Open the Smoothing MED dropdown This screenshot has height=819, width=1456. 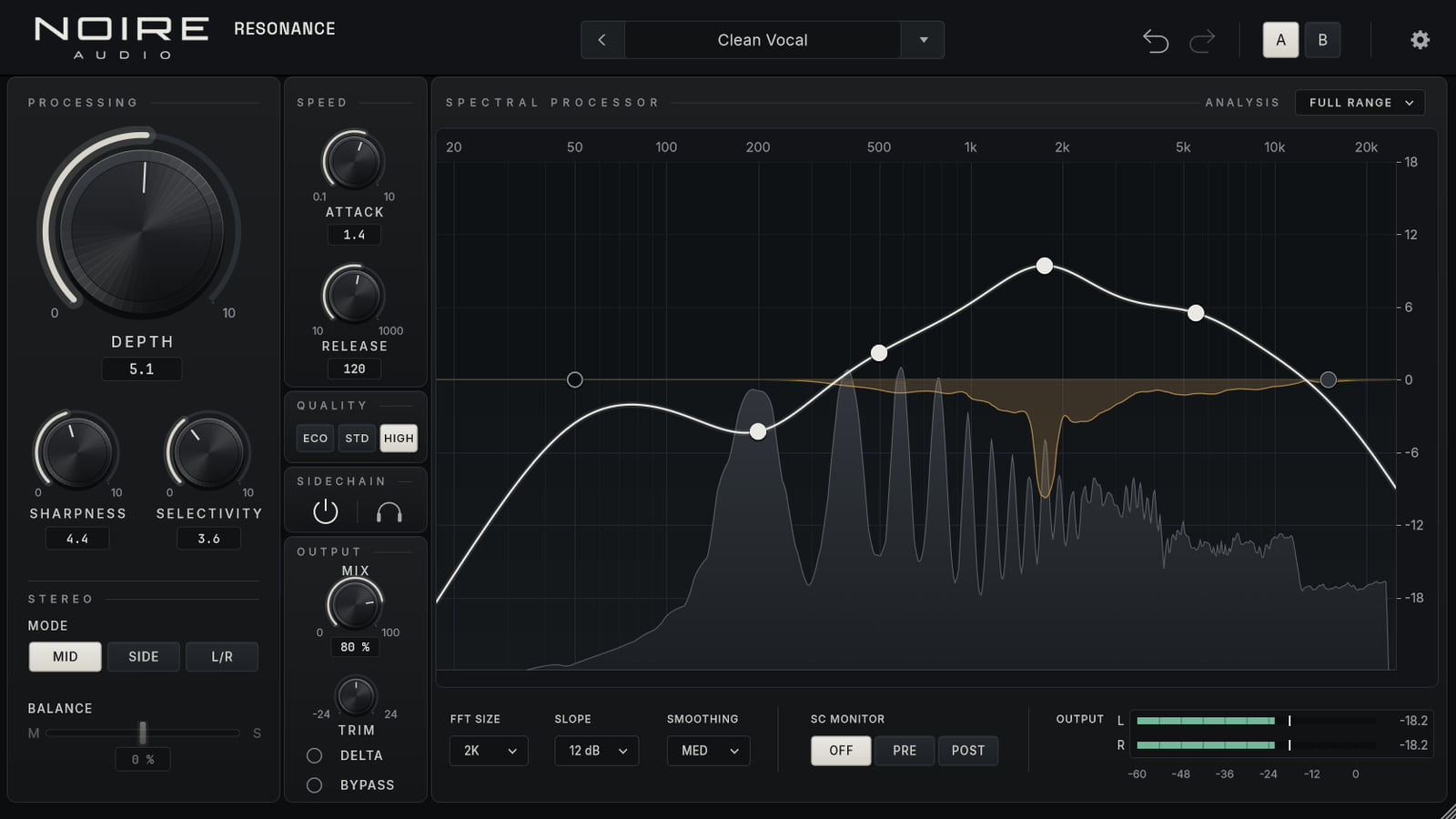[x=709, y=751]
